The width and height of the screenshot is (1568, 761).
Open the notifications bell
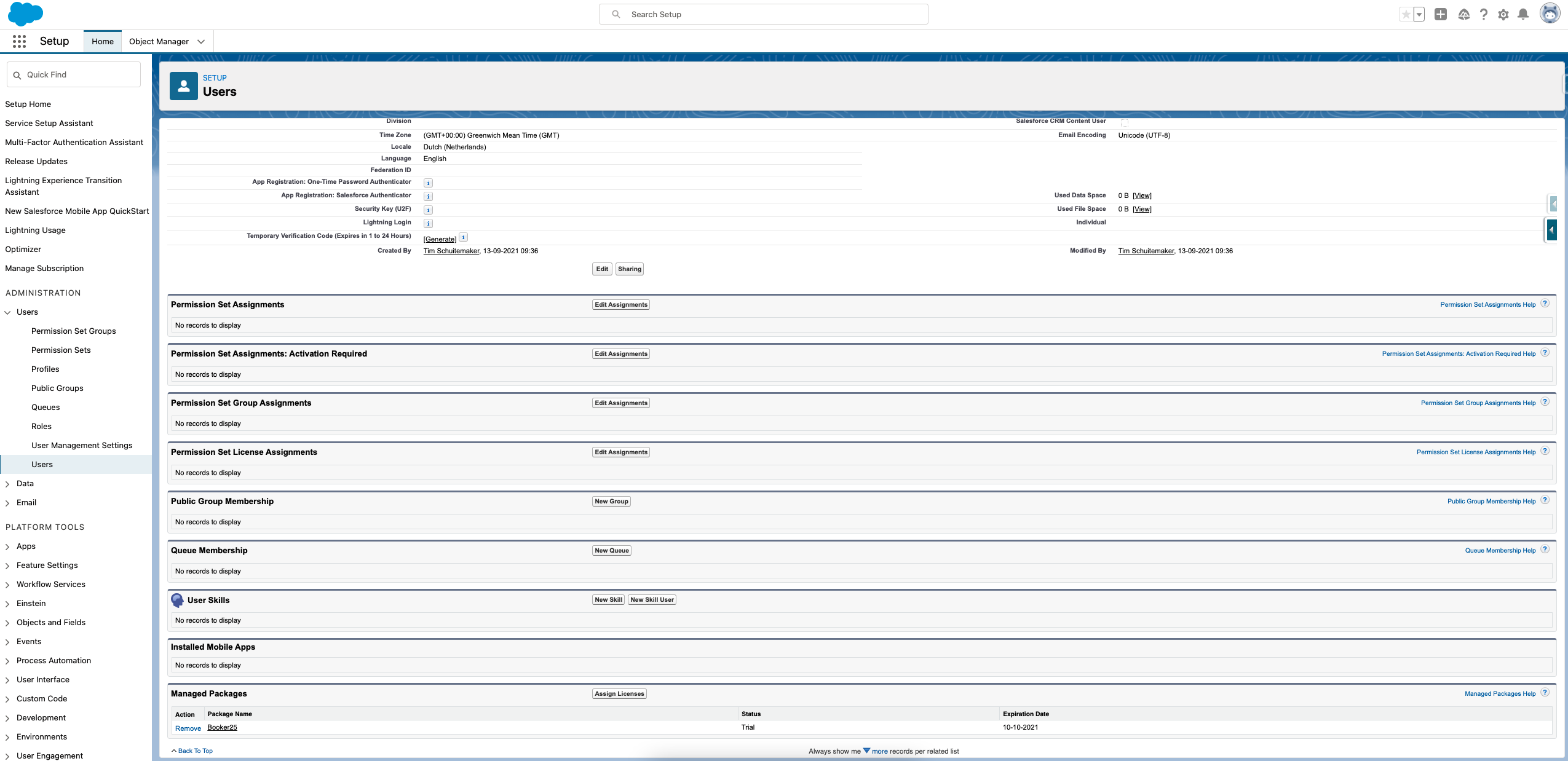1523,14
